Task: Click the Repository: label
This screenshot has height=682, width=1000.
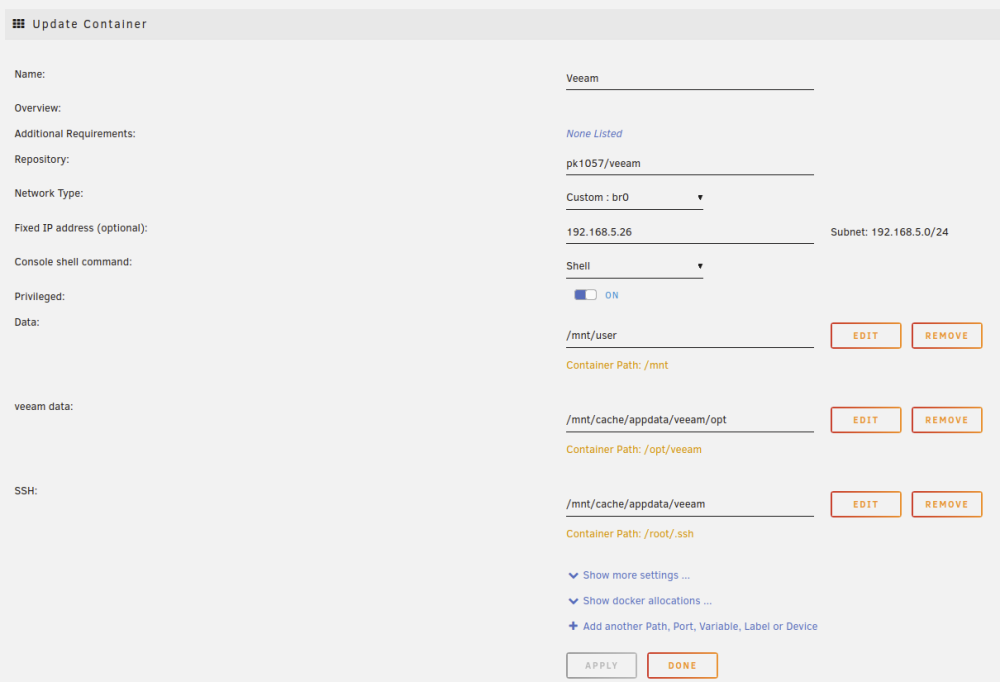Action: (41, 159)
